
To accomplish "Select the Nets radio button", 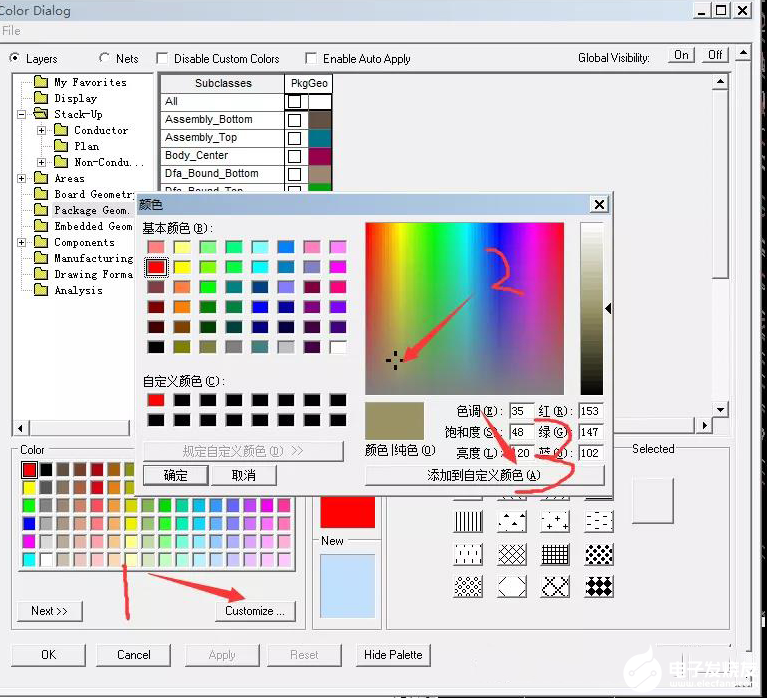I will pyautogui.click(x=104, y=58).
